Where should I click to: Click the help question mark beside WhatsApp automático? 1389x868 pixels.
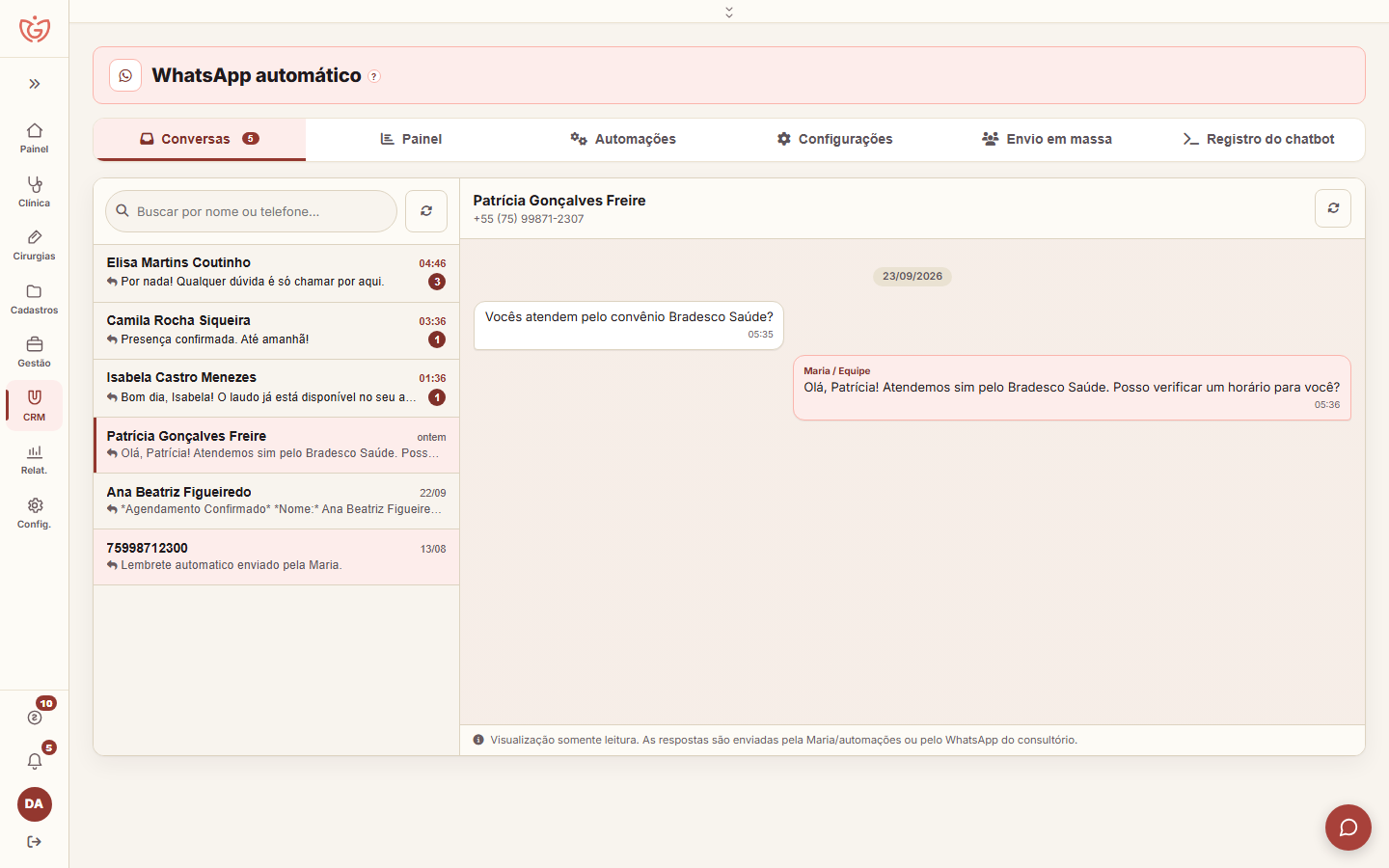[374, 76]
